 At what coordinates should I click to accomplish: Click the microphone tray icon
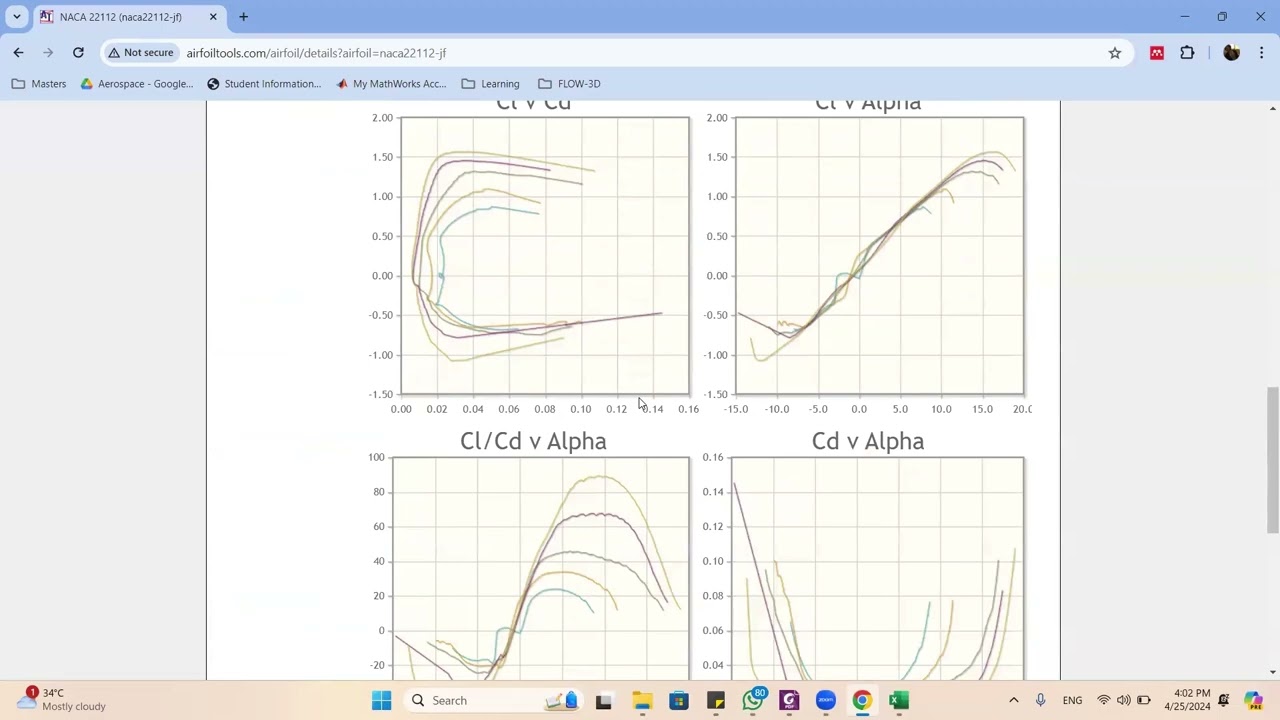tap(1040, 701)
